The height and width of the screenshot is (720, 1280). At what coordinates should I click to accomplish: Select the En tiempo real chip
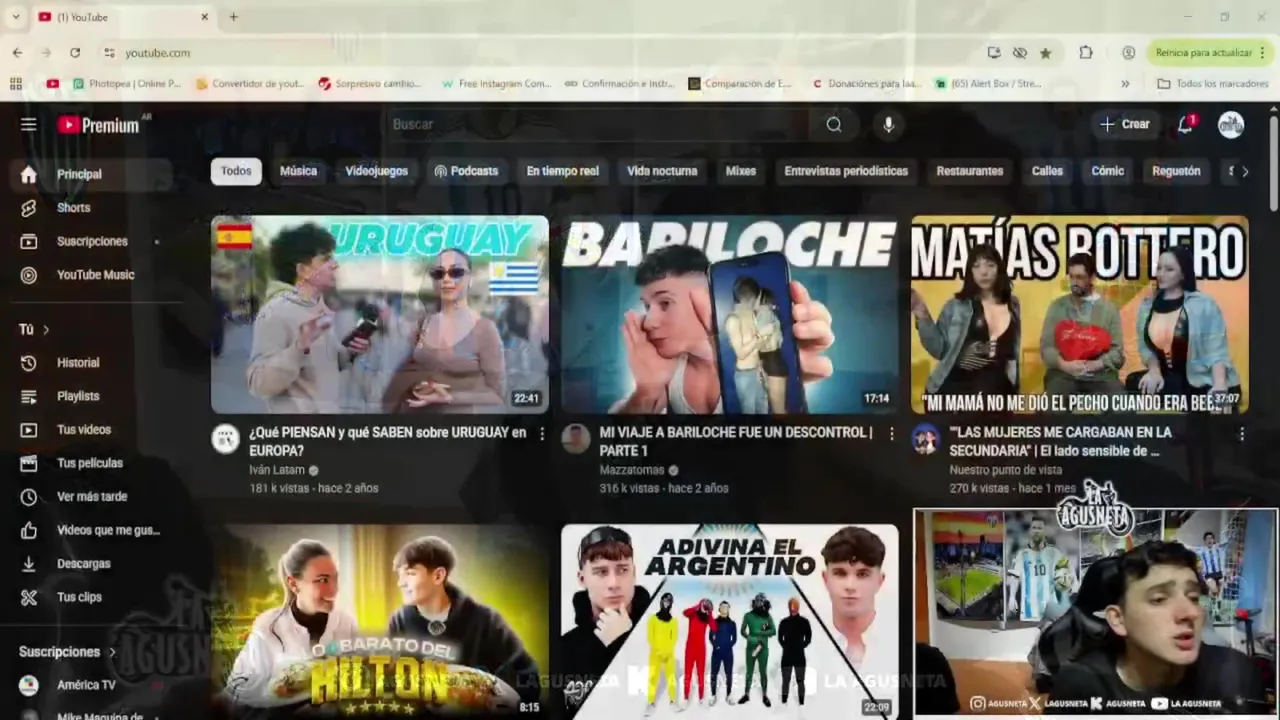(x=563, y=171)
